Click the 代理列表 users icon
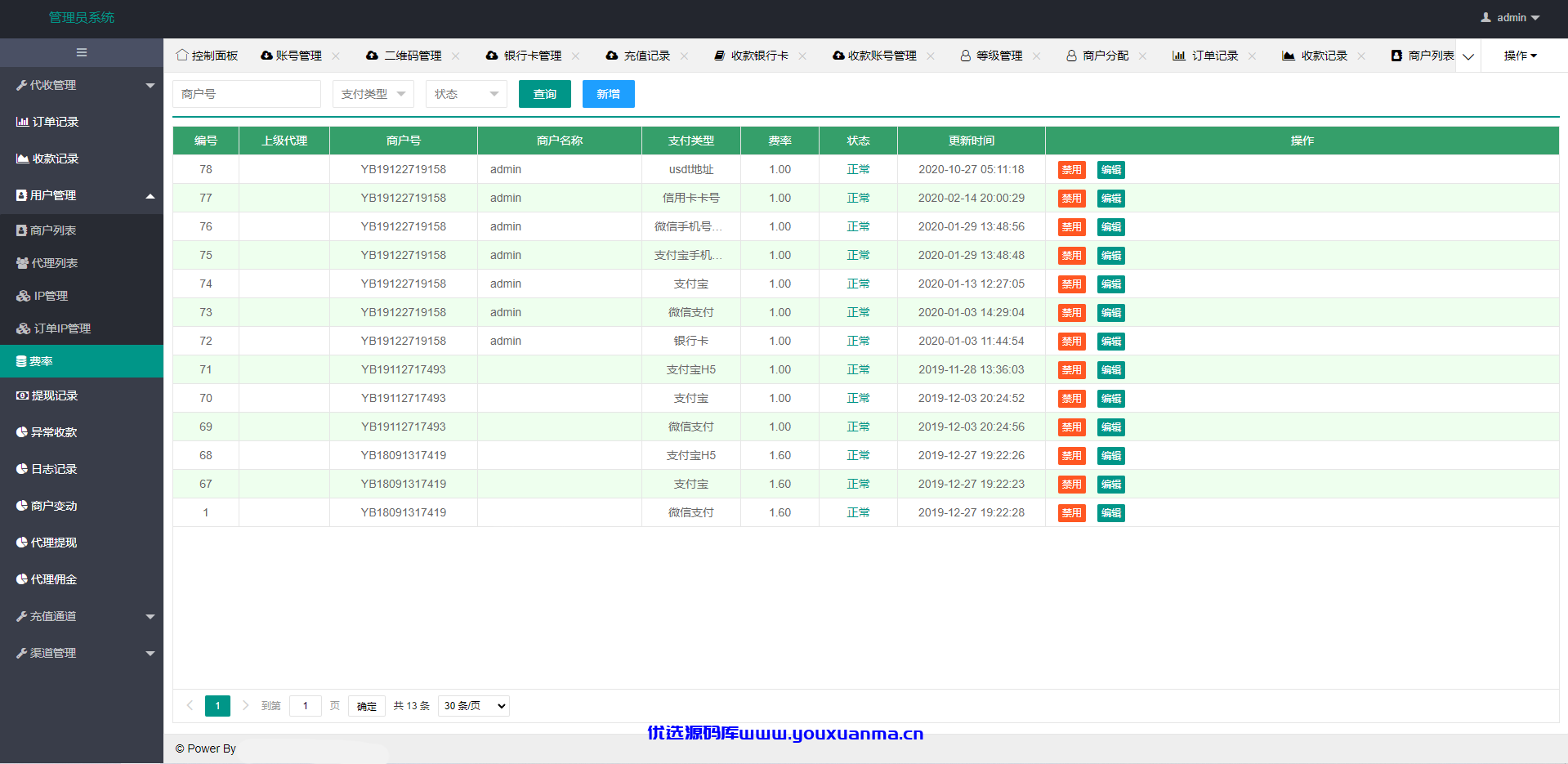 23,263
